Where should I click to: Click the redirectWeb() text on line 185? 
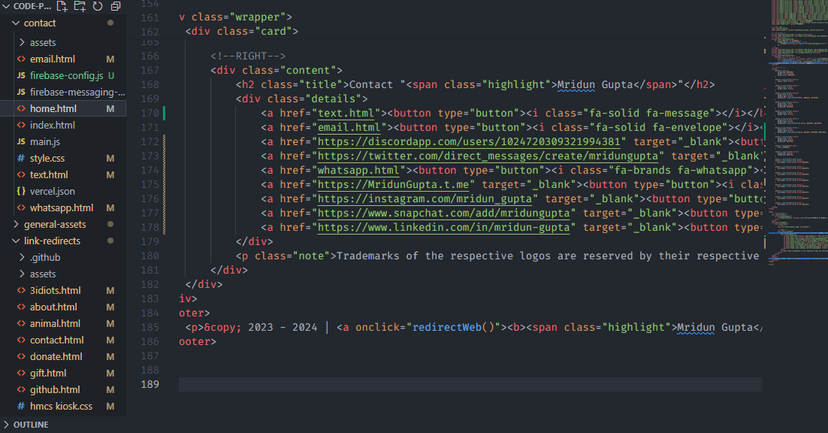(x=453, y=327)
